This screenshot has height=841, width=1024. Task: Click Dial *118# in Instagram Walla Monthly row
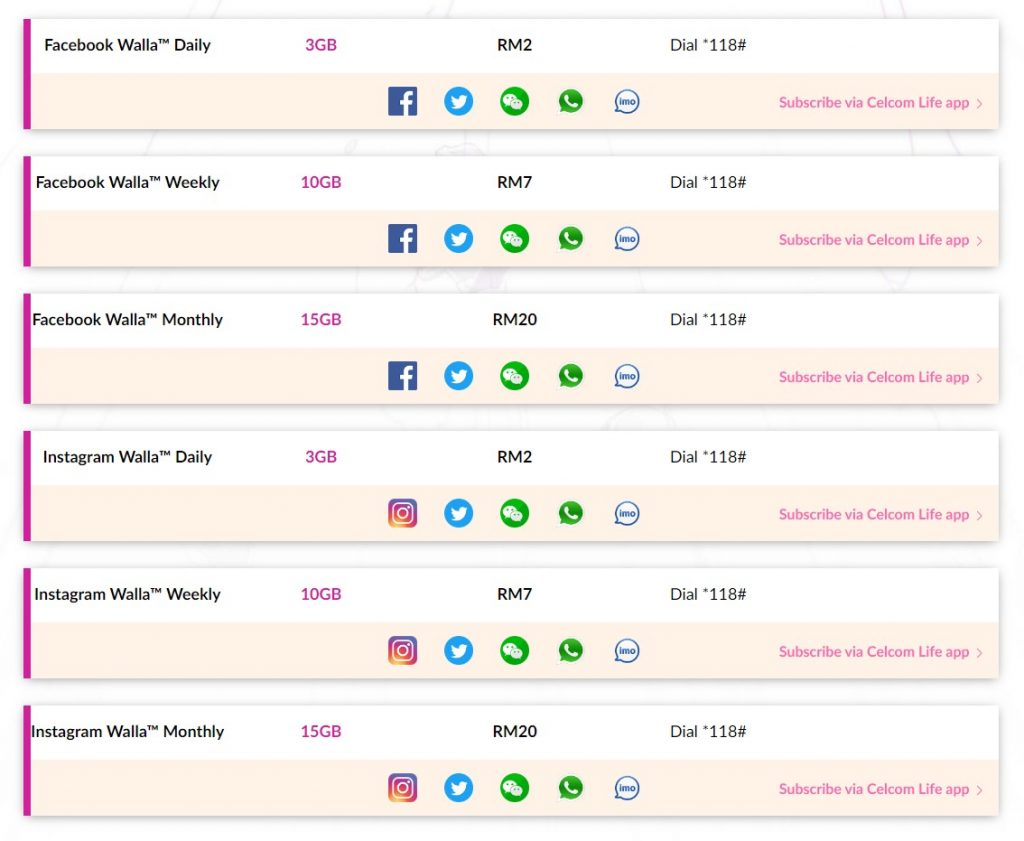(708, 731)
